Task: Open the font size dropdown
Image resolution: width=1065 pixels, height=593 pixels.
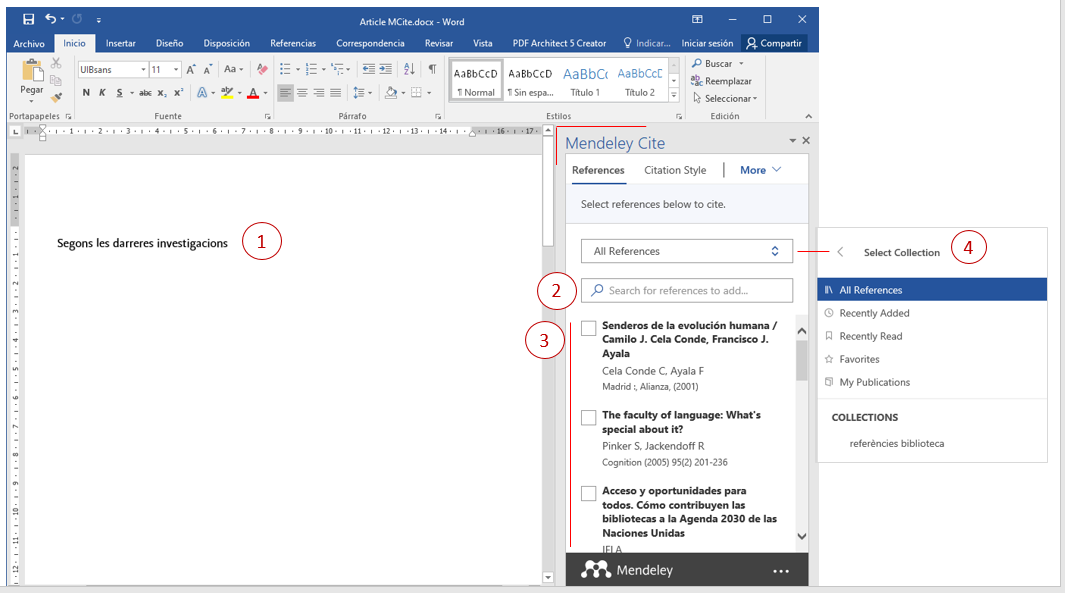Action: point(176,69)
